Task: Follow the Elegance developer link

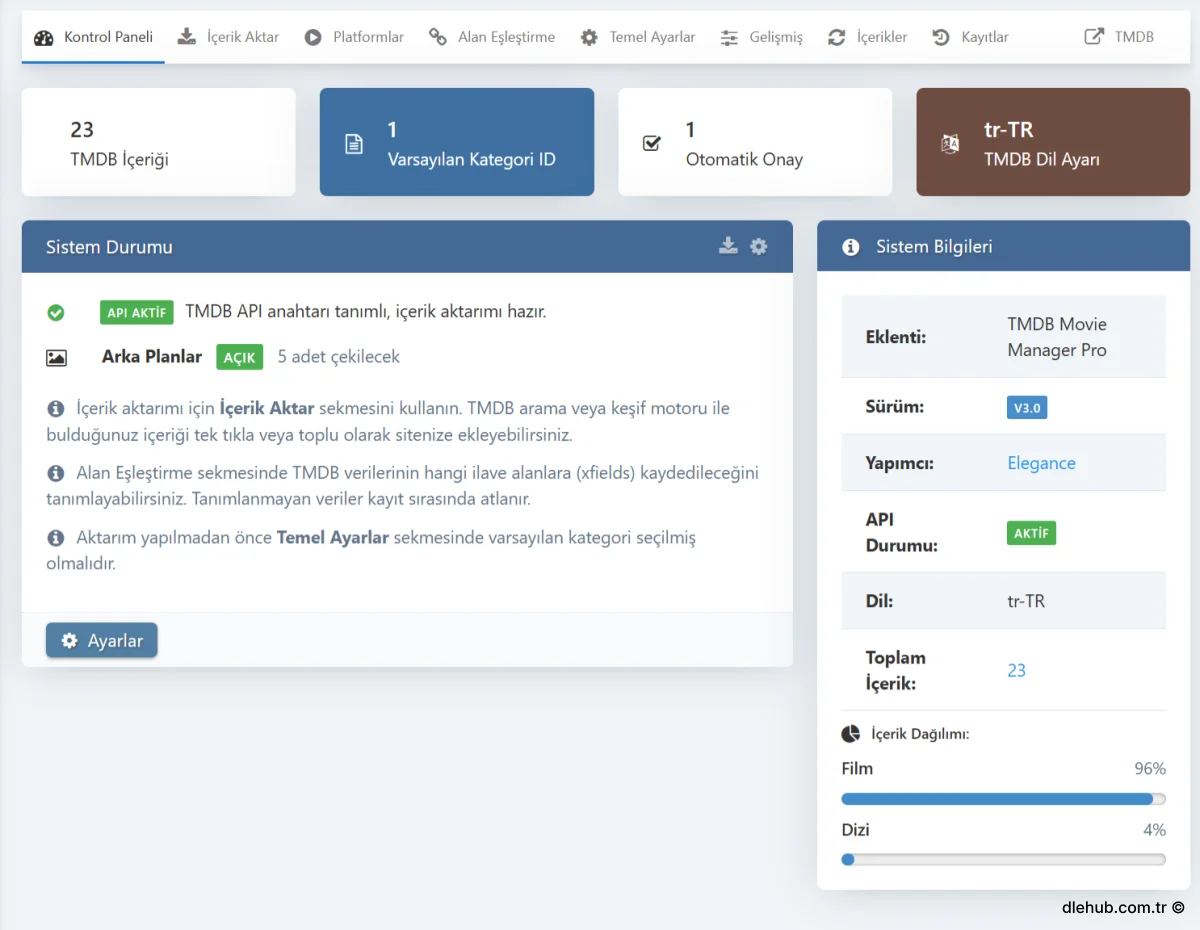Action: point(1041,463)
